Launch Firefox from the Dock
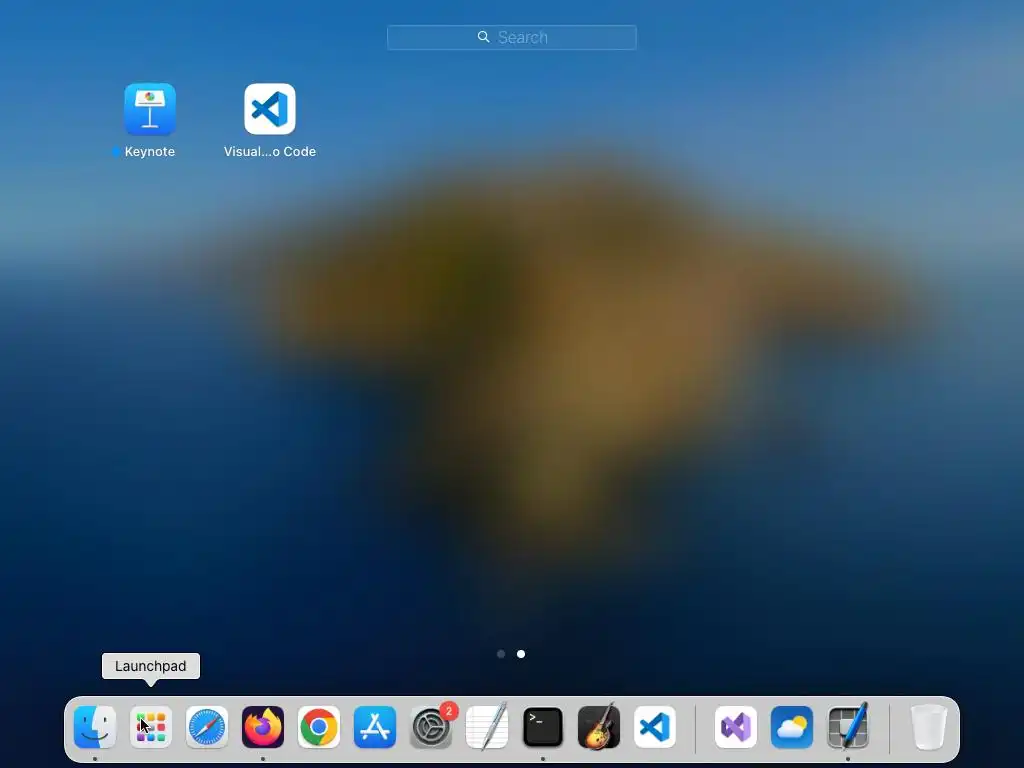 tap(263, 727)
